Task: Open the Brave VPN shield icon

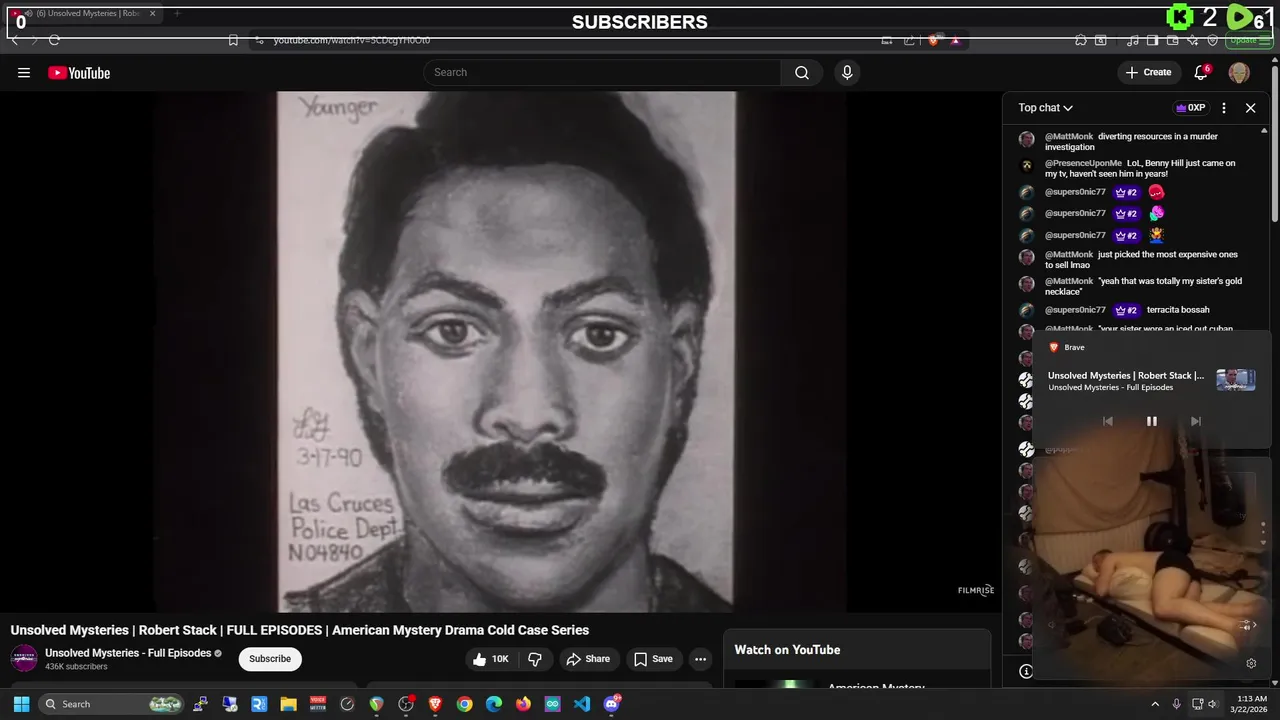Action: click(x=1213, y=40)
